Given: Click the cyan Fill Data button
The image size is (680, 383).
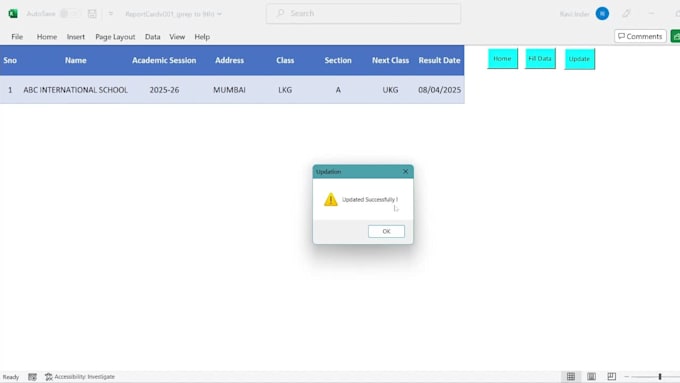Looking at the screenshot, I should [x=540, y=59].
